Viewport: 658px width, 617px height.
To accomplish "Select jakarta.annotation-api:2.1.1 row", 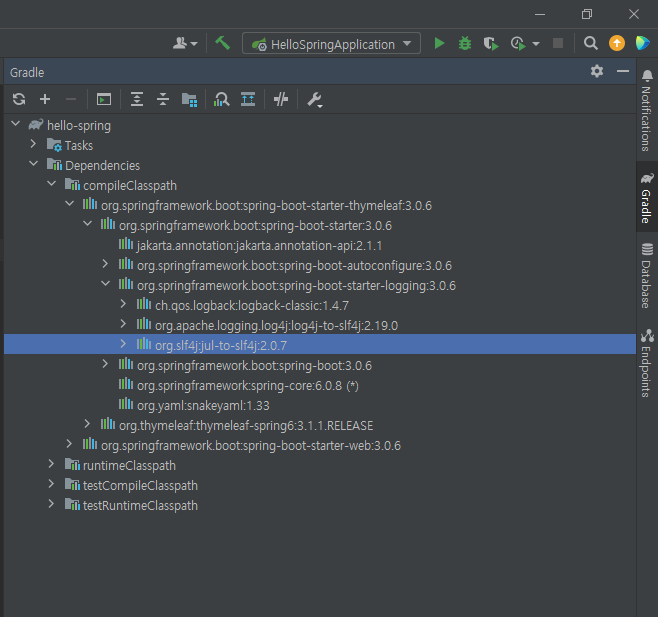I will tap(320, 246).
